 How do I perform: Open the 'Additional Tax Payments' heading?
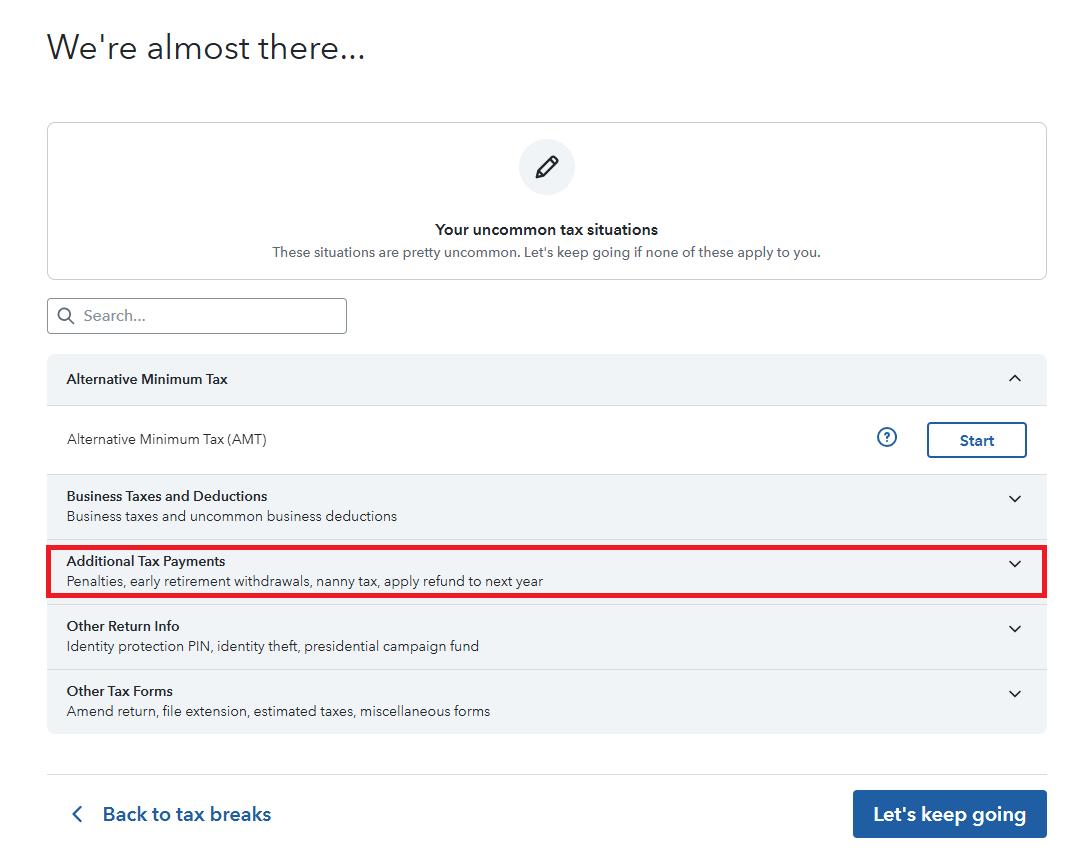coord(146,561)
